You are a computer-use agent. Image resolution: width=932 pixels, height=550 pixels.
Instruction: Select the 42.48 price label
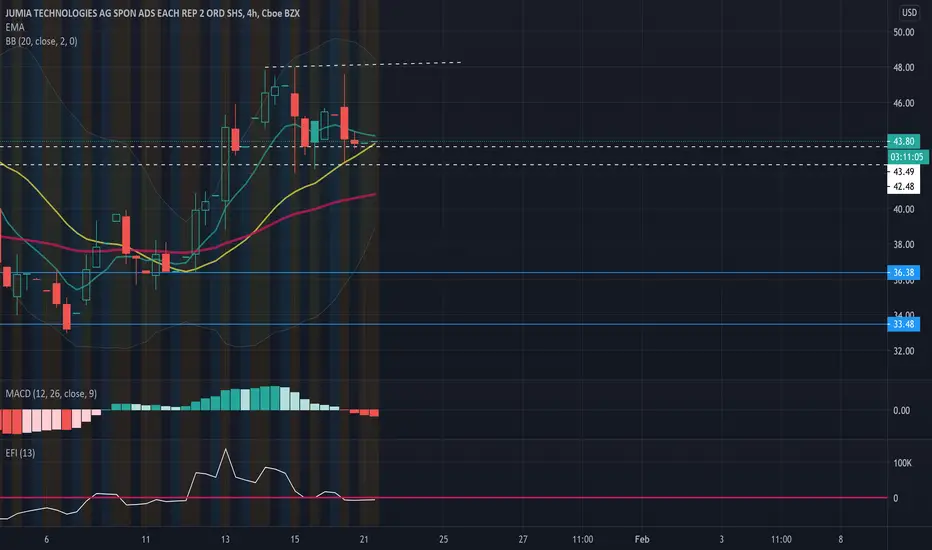[x=903, y=187]
